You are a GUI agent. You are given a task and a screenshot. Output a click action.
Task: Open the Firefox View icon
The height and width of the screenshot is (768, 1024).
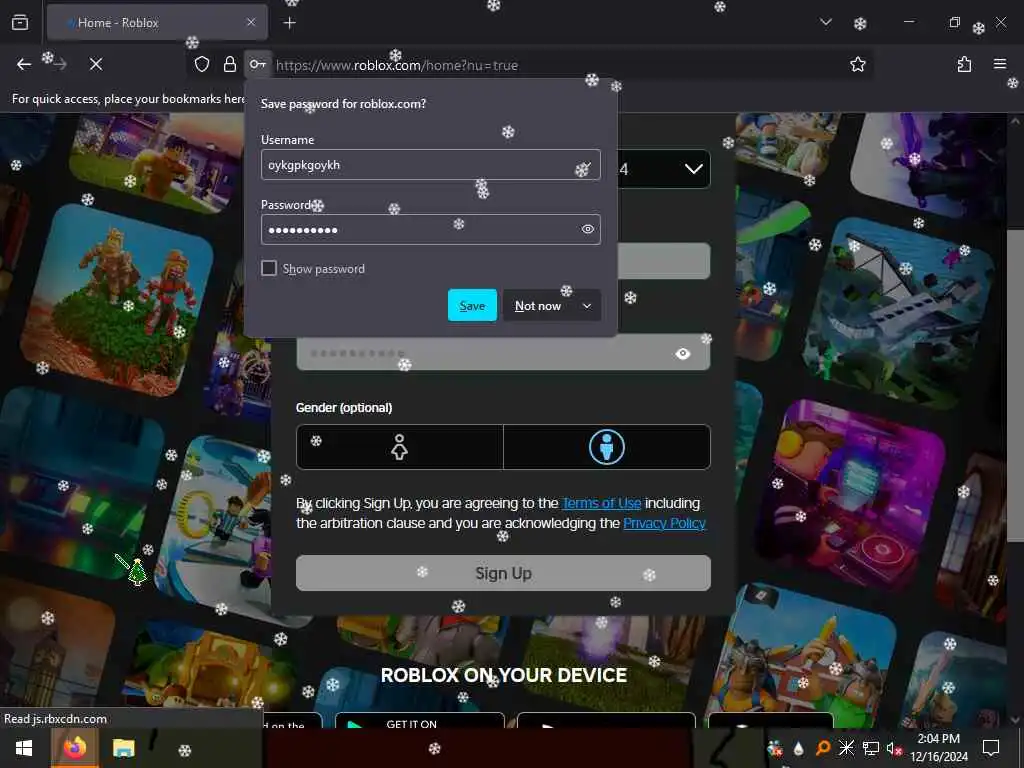coord(20,23)
